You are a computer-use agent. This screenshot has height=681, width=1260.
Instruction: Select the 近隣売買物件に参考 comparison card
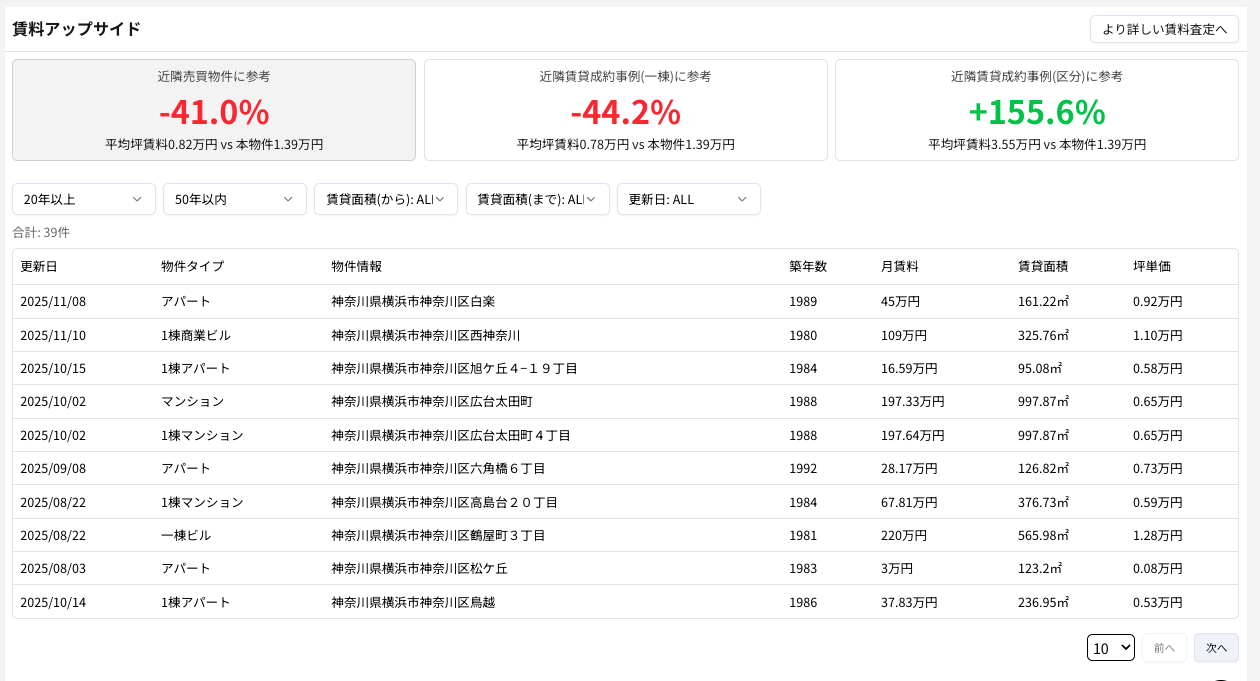click(x=213, y=110)
